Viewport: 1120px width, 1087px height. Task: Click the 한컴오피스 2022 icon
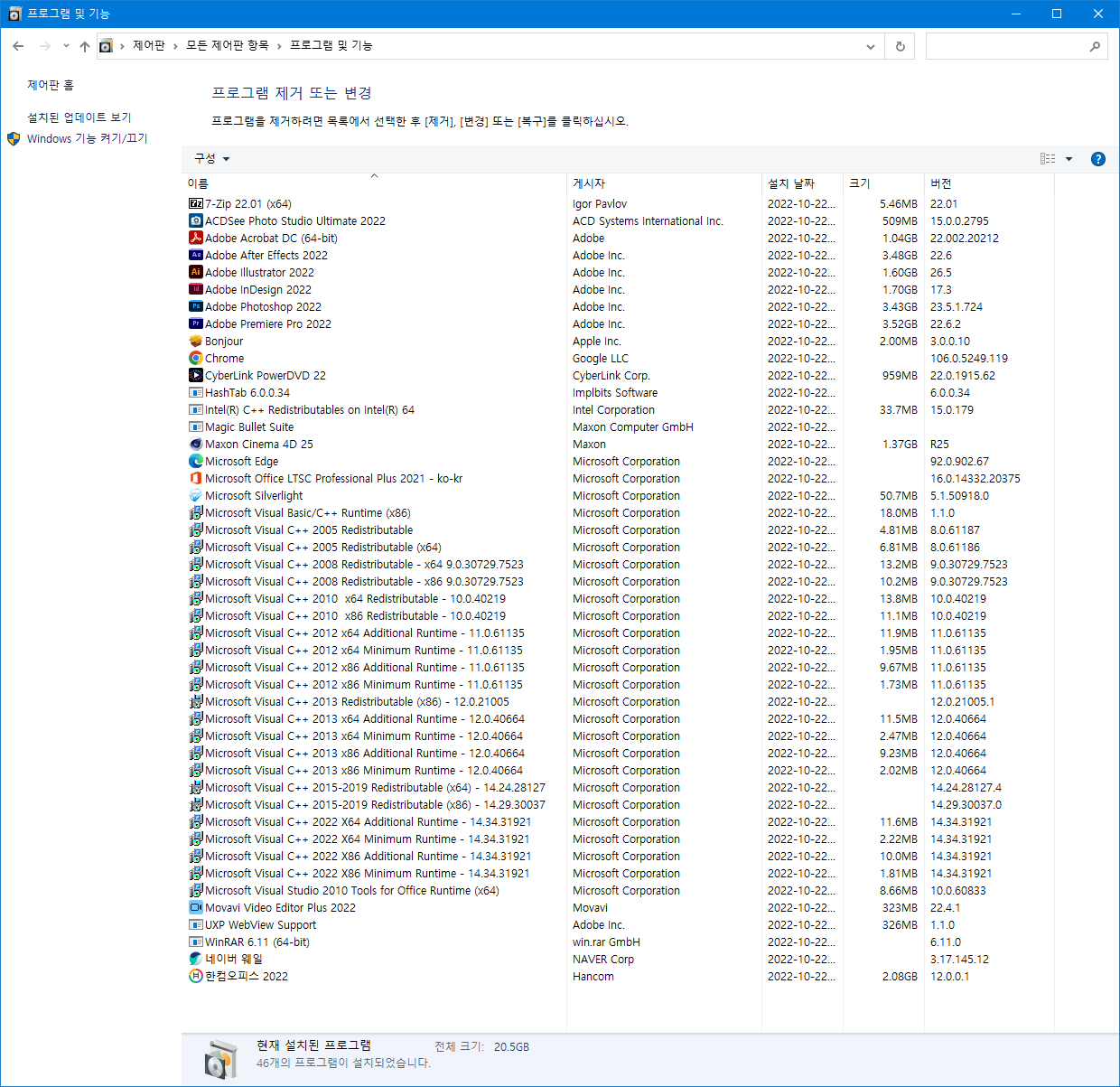(x=196, y=977)
